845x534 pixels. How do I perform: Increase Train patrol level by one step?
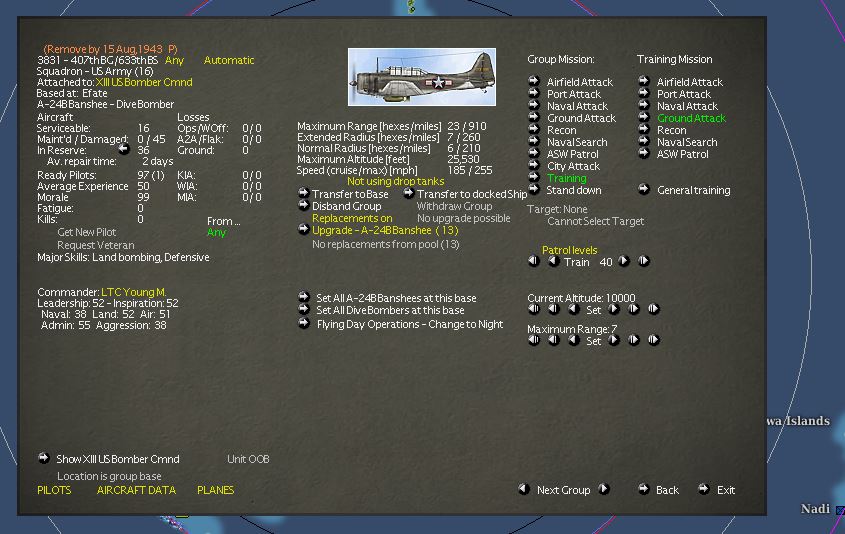pyautogui.click(x=624, y=261)
